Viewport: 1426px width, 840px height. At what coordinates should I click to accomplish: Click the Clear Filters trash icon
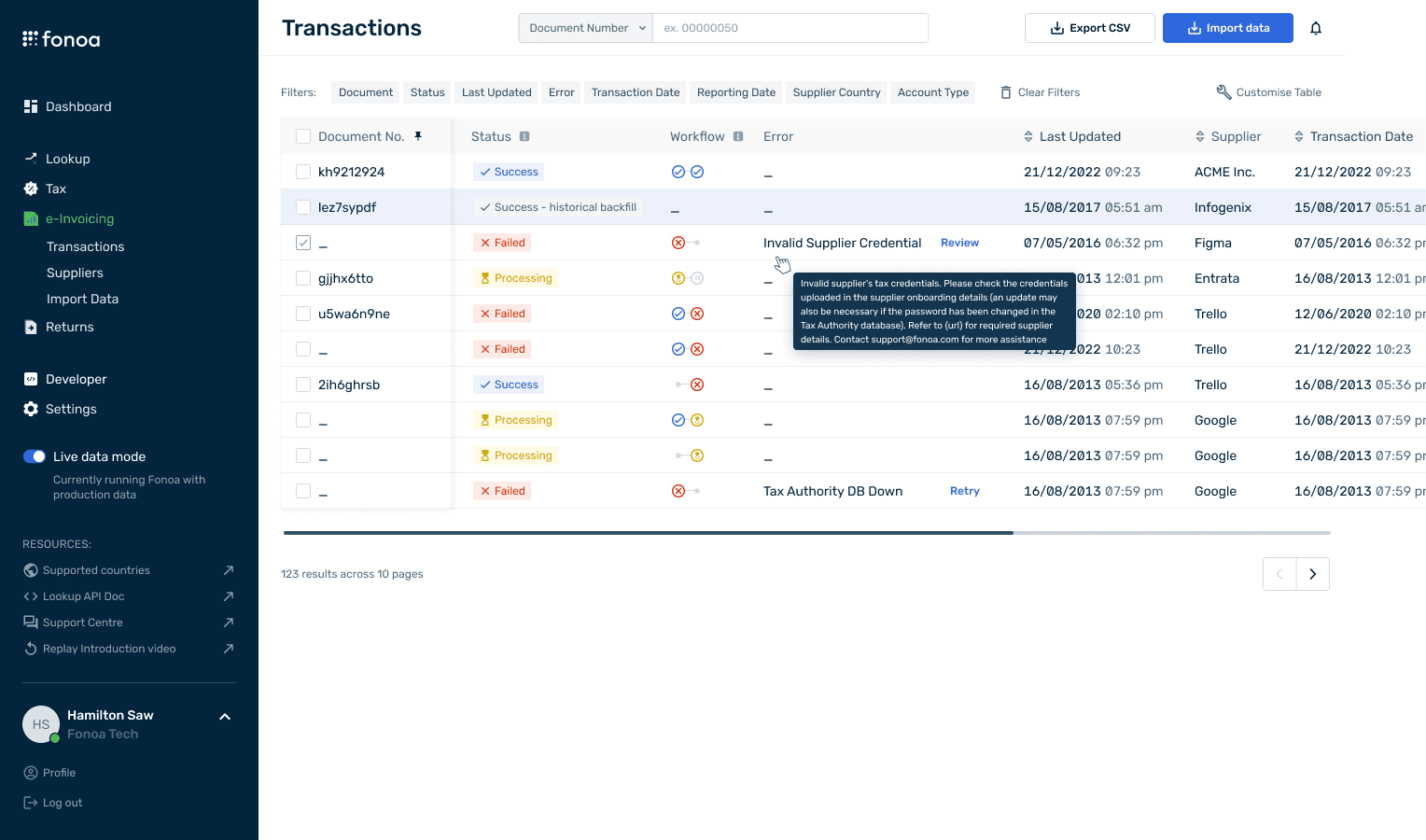(x=1006, y=92)
